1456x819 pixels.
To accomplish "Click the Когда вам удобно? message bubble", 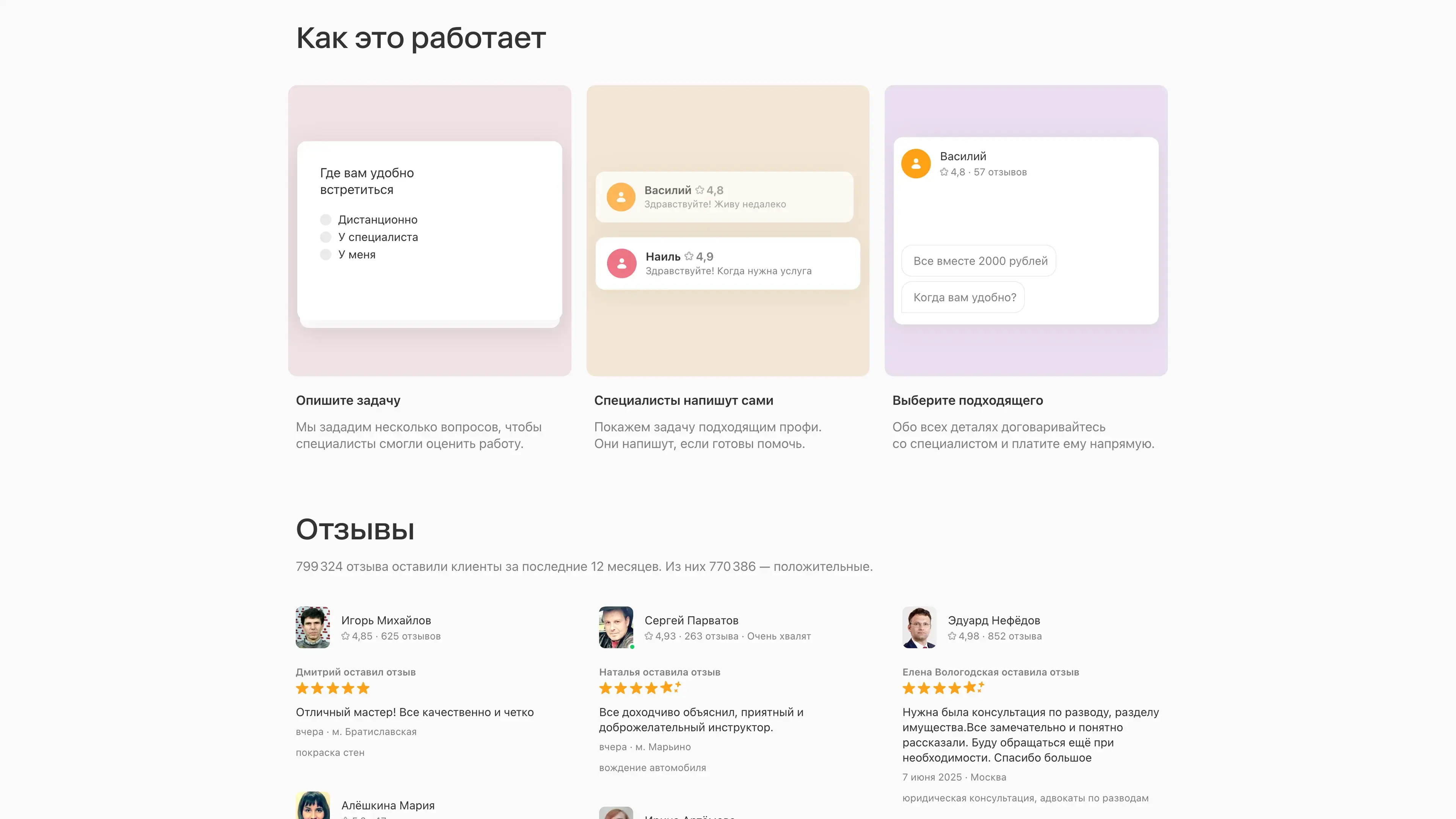I will [x=964, y=297].
